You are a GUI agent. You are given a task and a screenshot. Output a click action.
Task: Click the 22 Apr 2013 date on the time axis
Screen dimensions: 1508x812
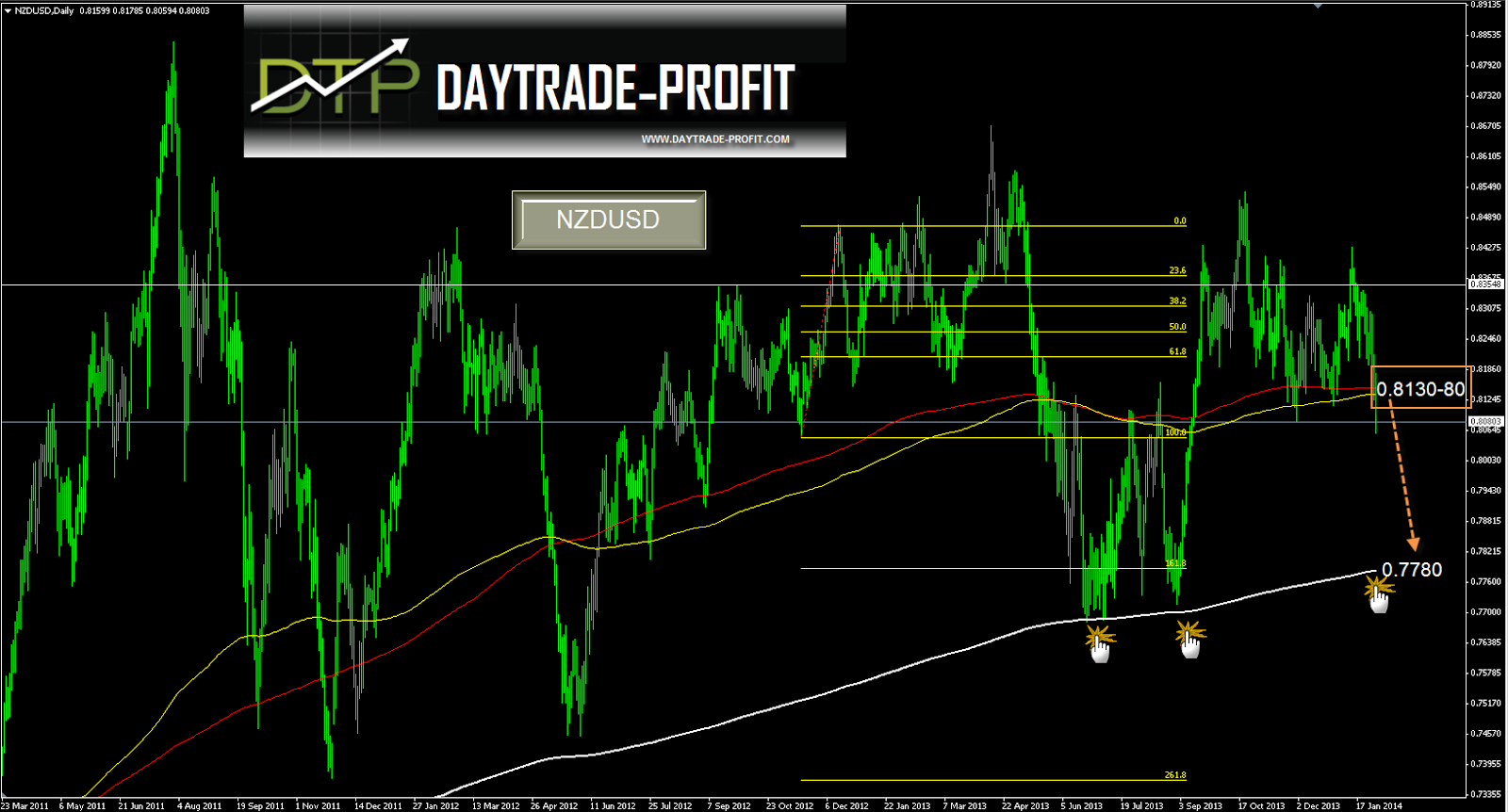(x=1025, y=806)
